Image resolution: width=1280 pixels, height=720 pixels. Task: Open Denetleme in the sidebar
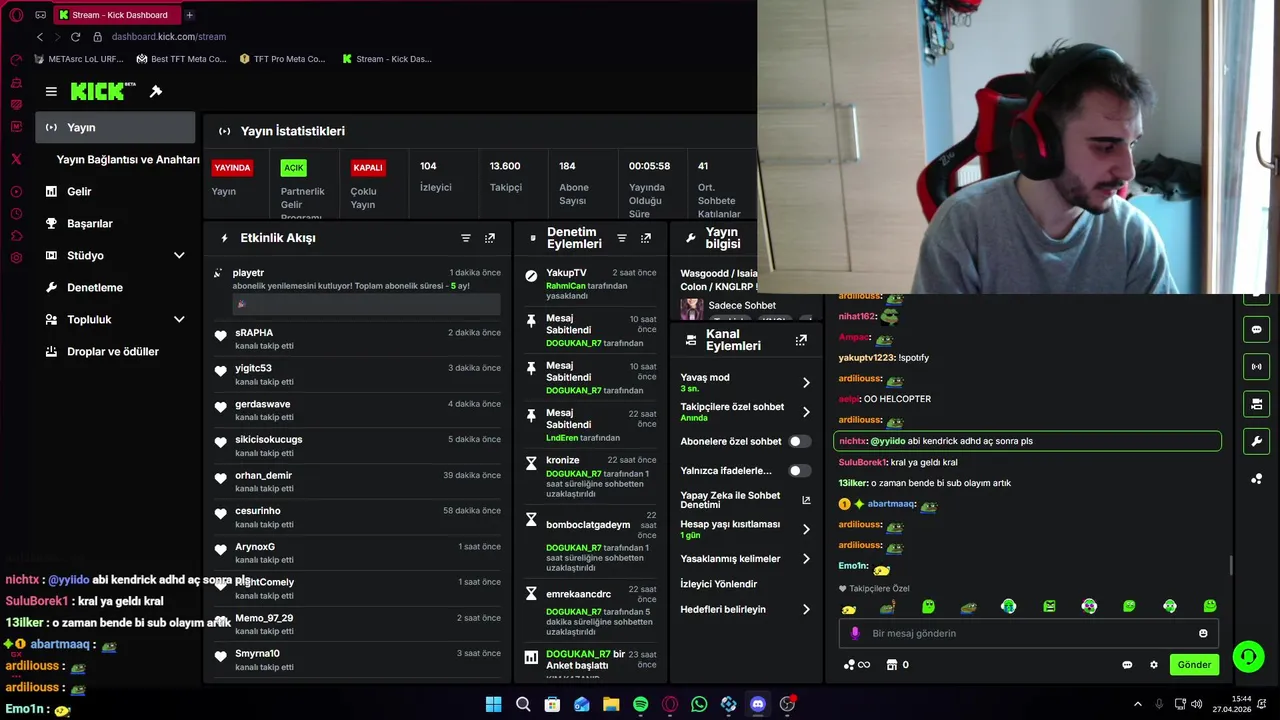[95, 288]
